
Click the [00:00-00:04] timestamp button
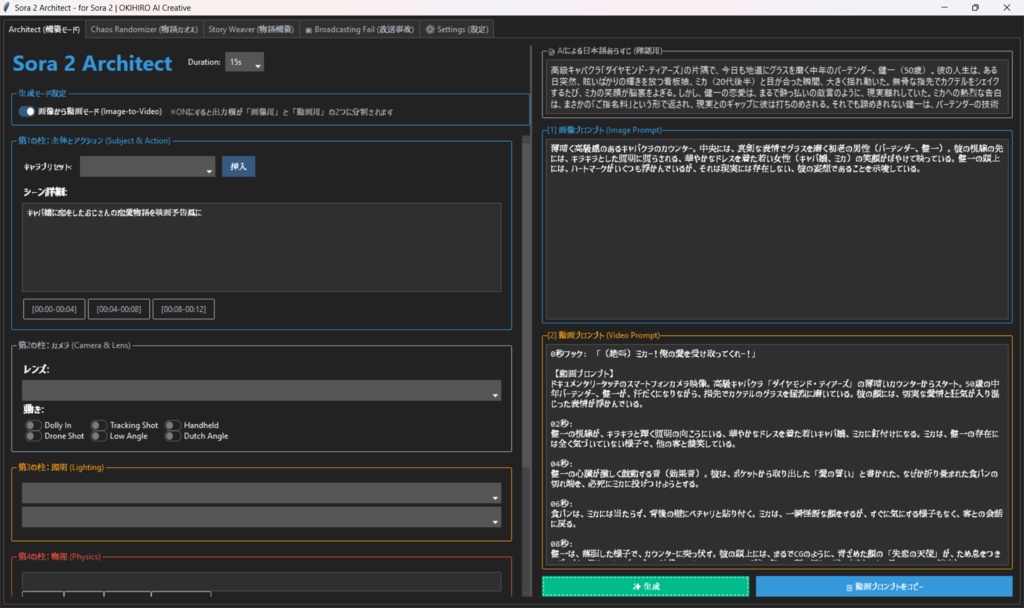[x=52, y=308]
